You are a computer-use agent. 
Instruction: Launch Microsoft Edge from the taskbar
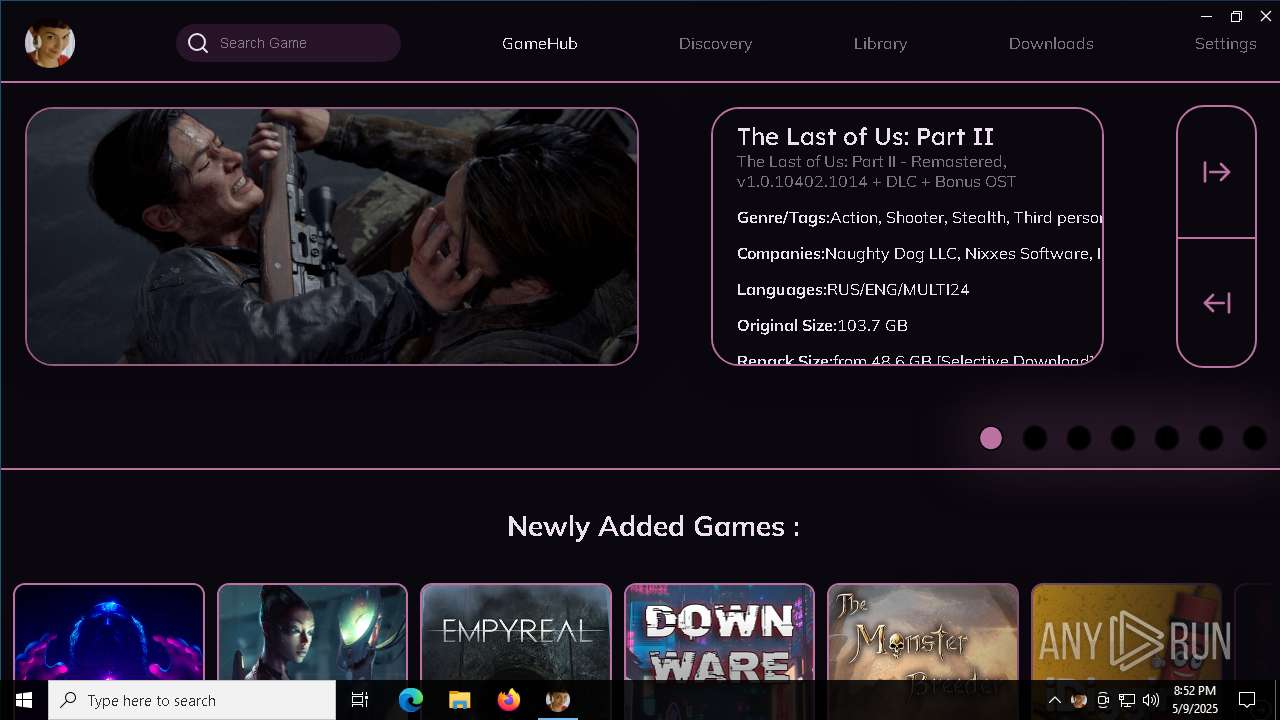(411, 700)
